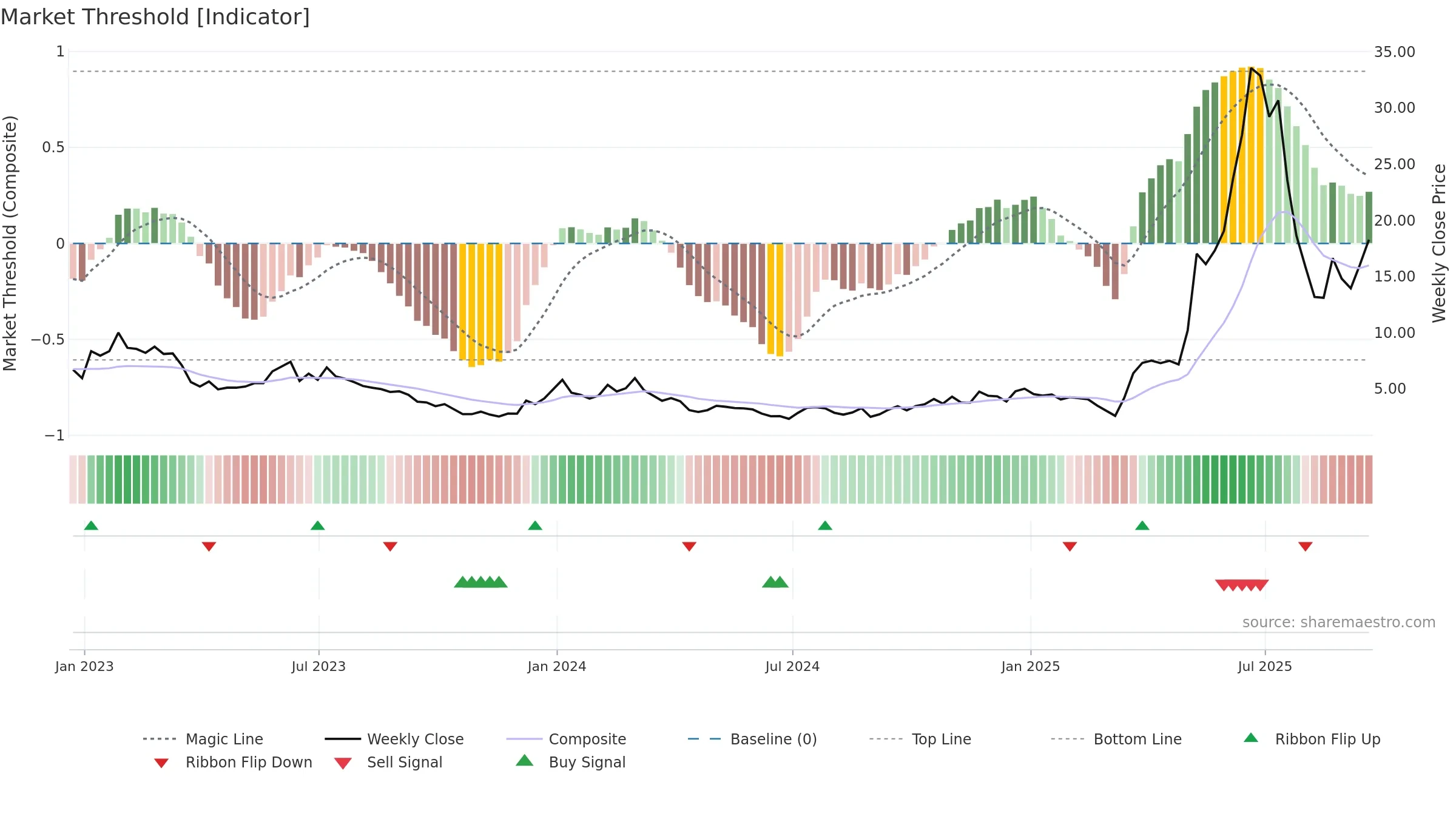Toggle the Buy Signal legend entry
Image resolution: width=1456 pixels, height=819 pixels.
click(x=570, y=762)
